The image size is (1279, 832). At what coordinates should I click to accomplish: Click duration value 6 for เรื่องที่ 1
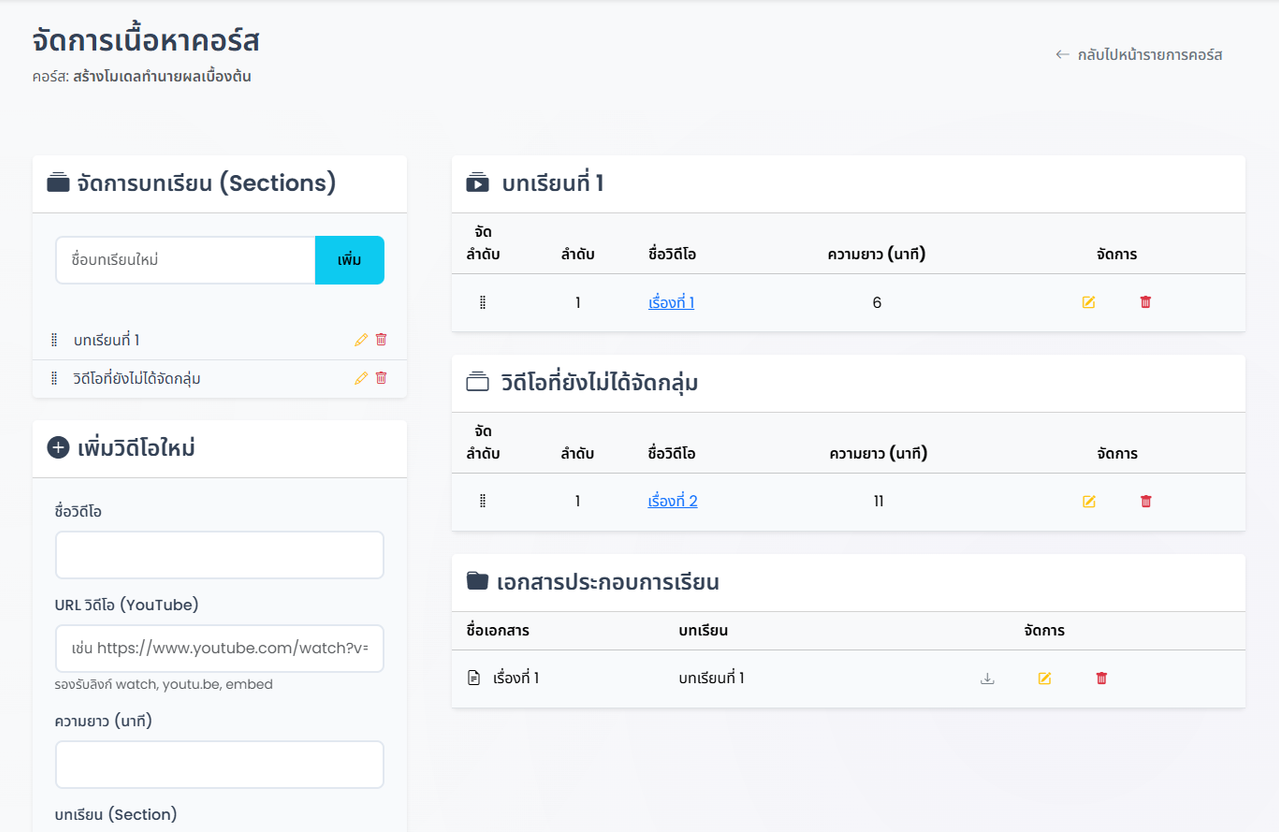877,302
